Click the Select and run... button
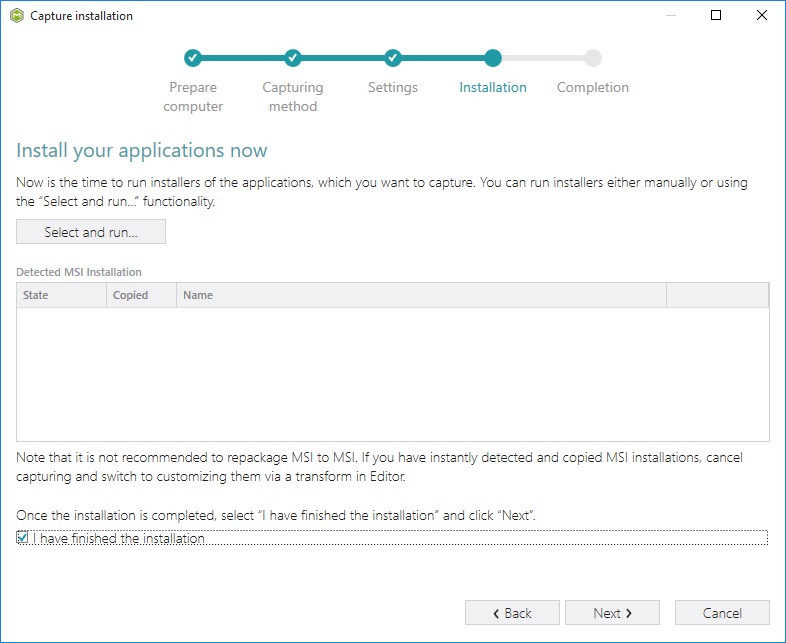Screen dimensions: 786x643 91,232
